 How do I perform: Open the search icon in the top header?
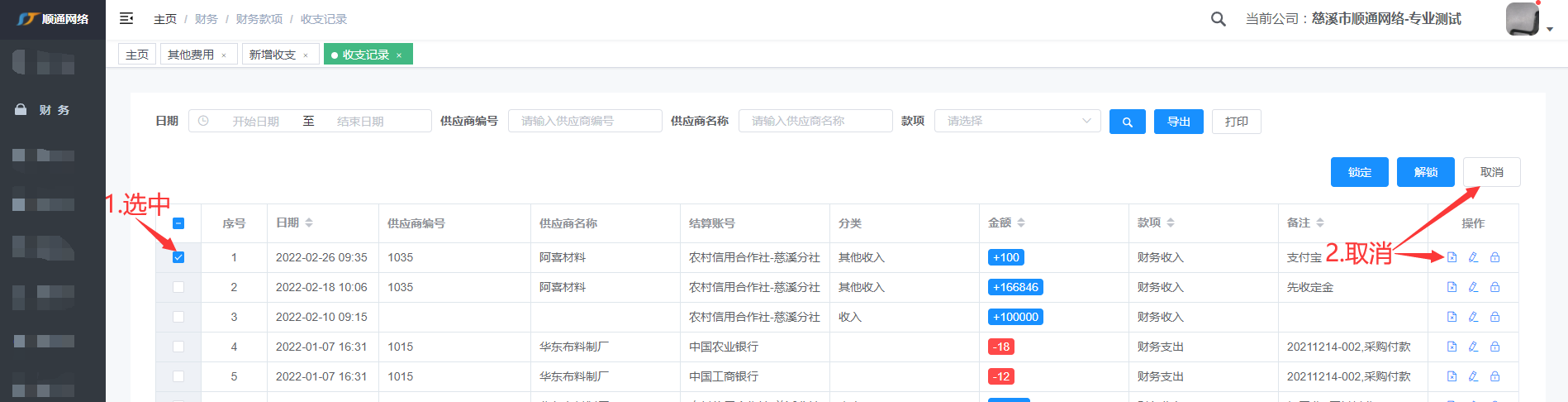1218,19
